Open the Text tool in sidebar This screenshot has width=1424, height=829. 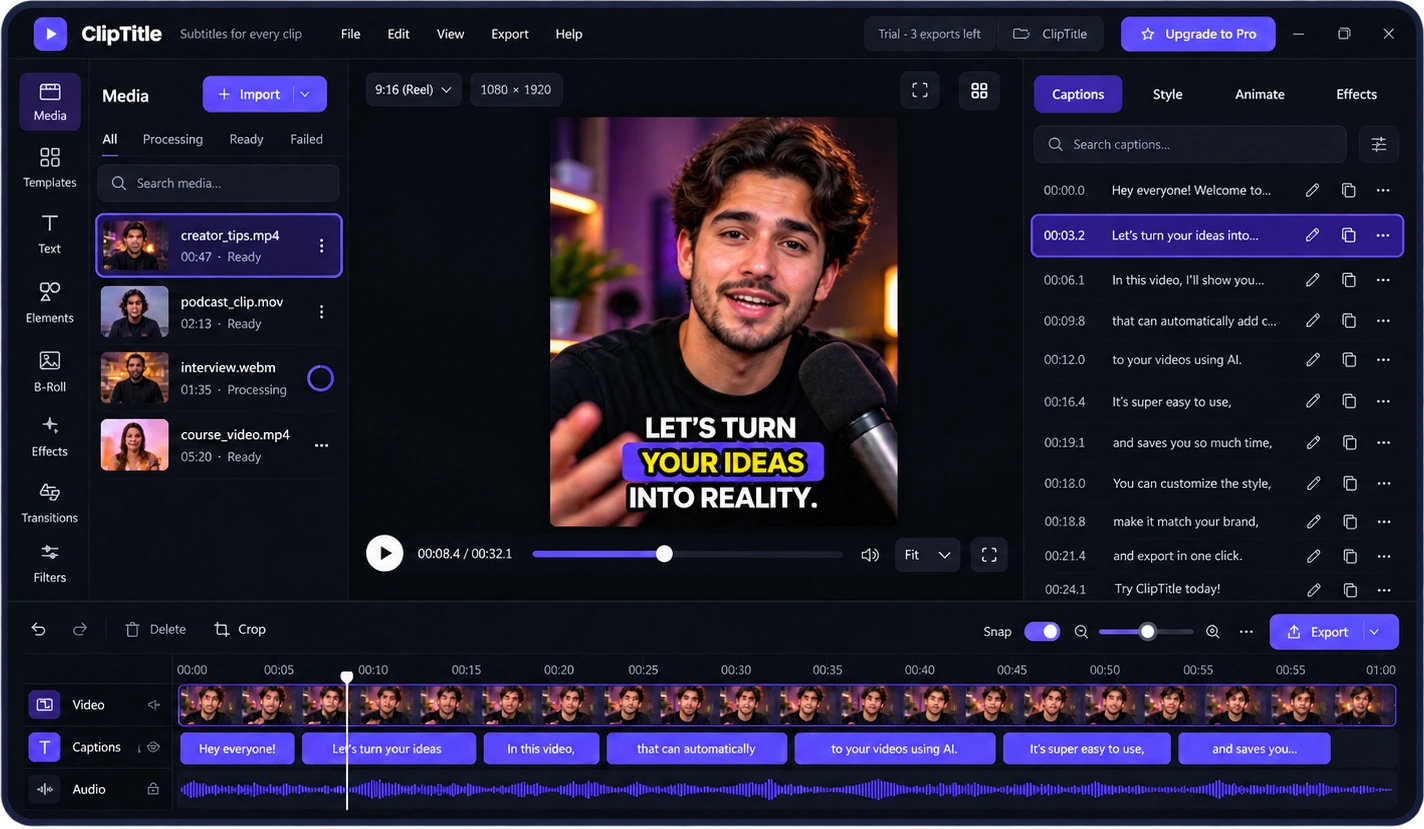point(49,234)
